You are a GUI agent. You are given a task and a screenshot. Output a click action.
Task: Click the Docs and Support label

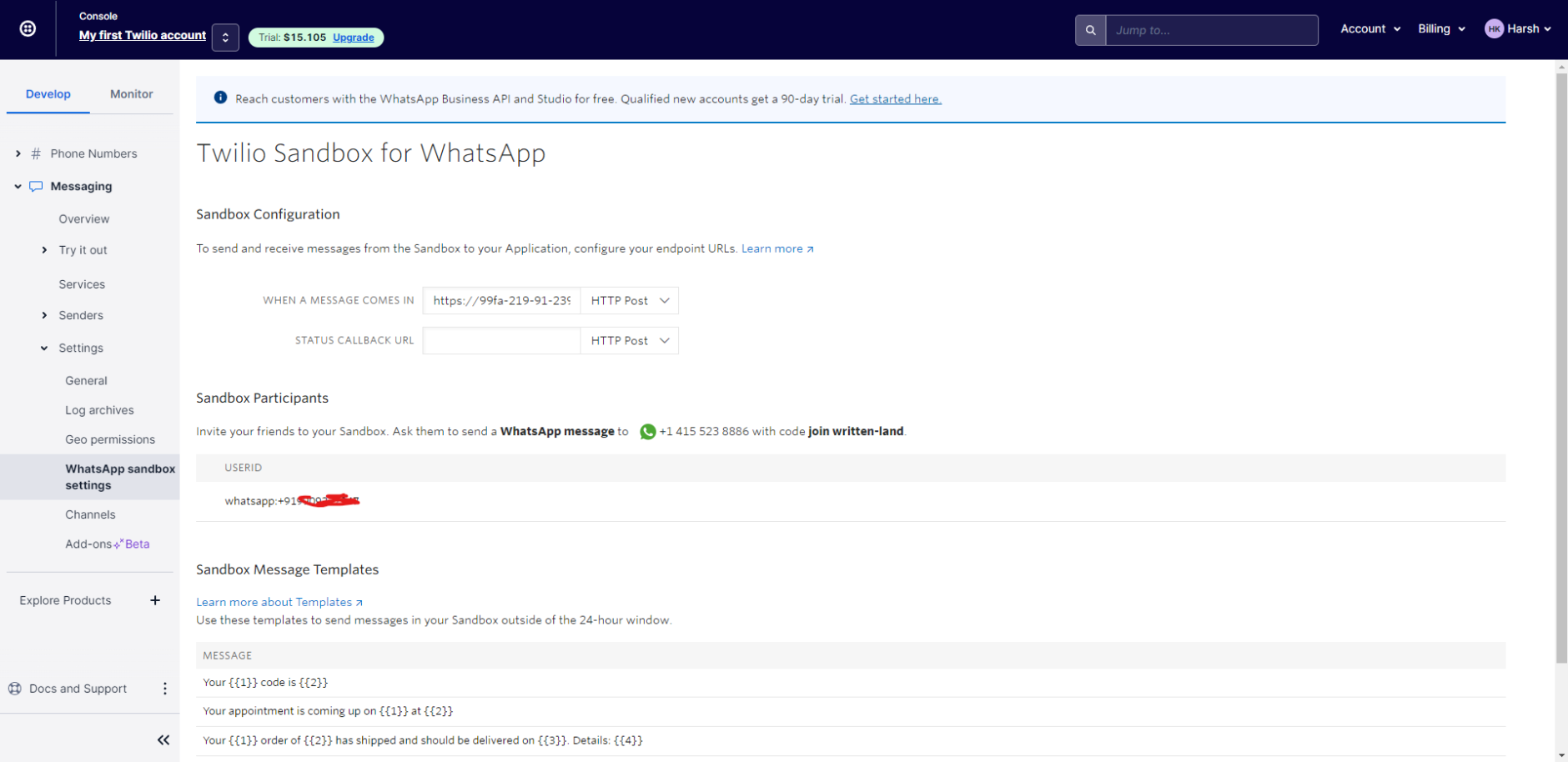(78, 689)
